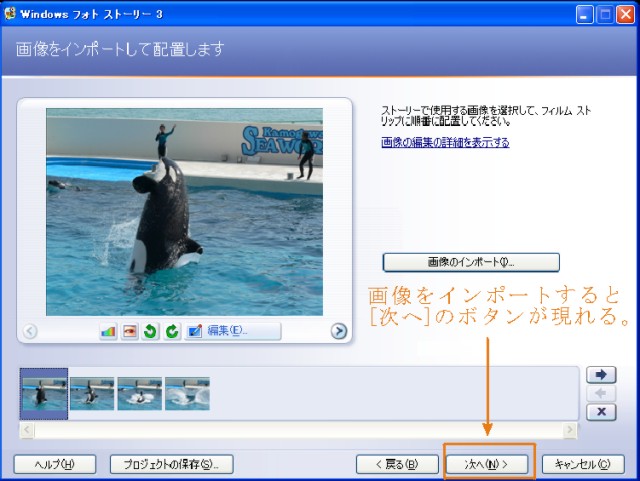640x481 pixels.
Task: Click the filmstrip scrollbar left arrow
Action: pos(27,430)
